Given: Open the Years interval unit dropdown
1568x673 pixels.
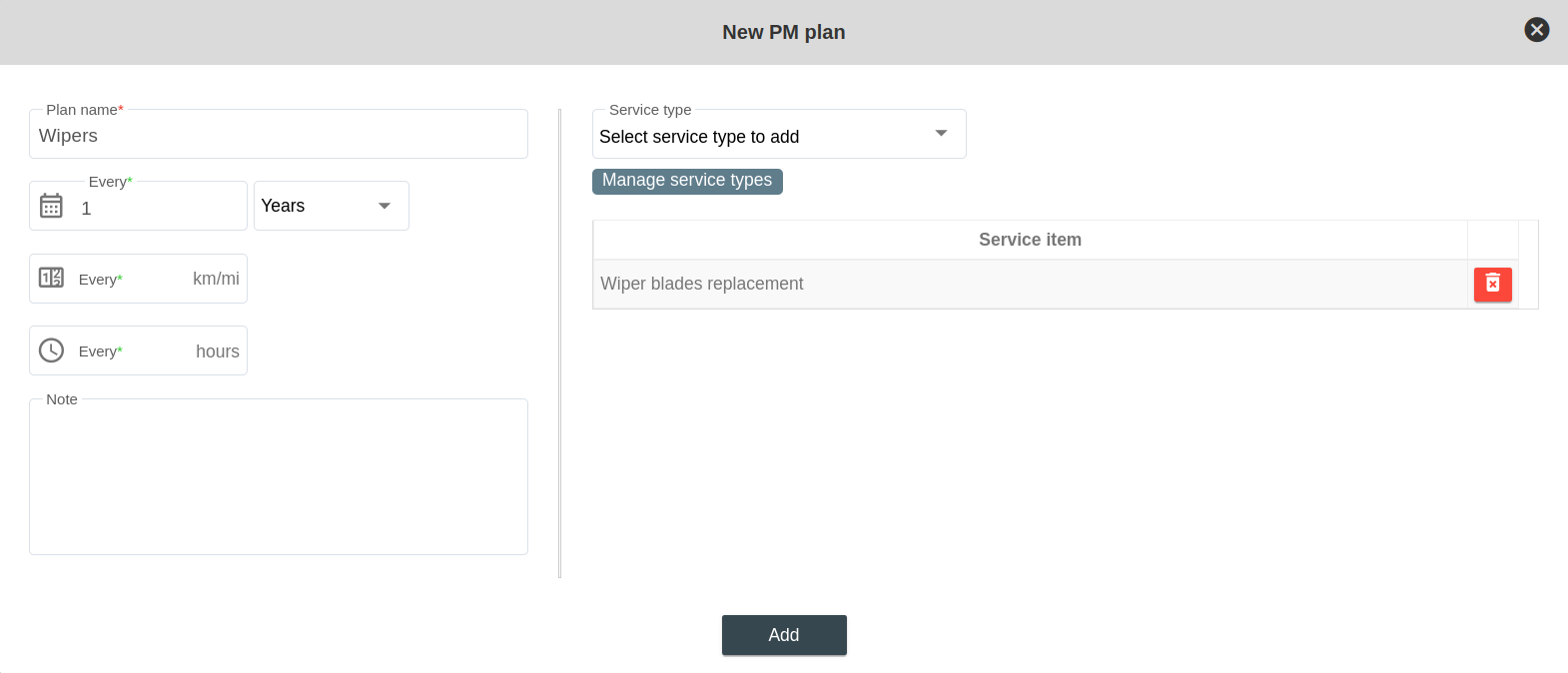Looking at the screenshot, I should click(318, 206).
